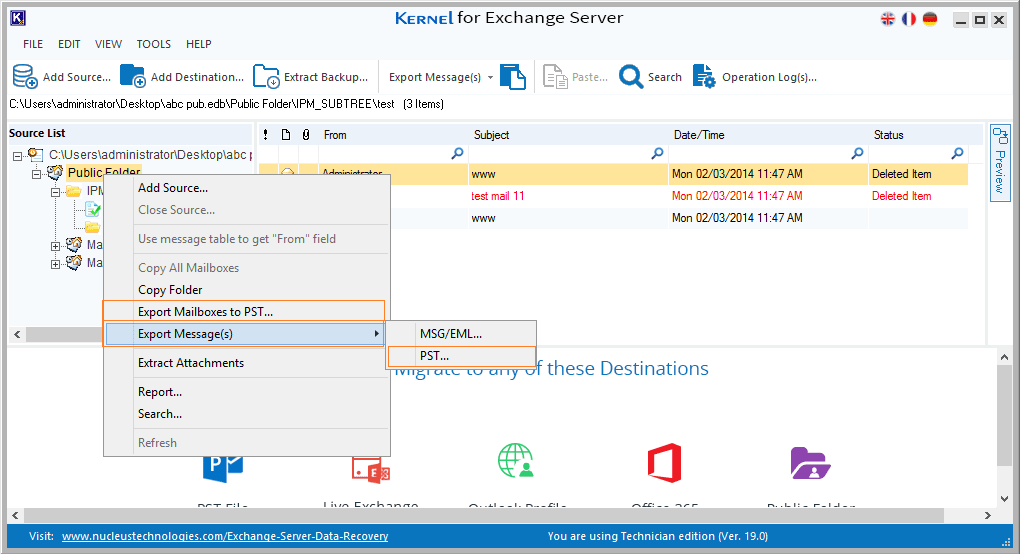
Task: Open the TOOLS menu
Action: 154,44
